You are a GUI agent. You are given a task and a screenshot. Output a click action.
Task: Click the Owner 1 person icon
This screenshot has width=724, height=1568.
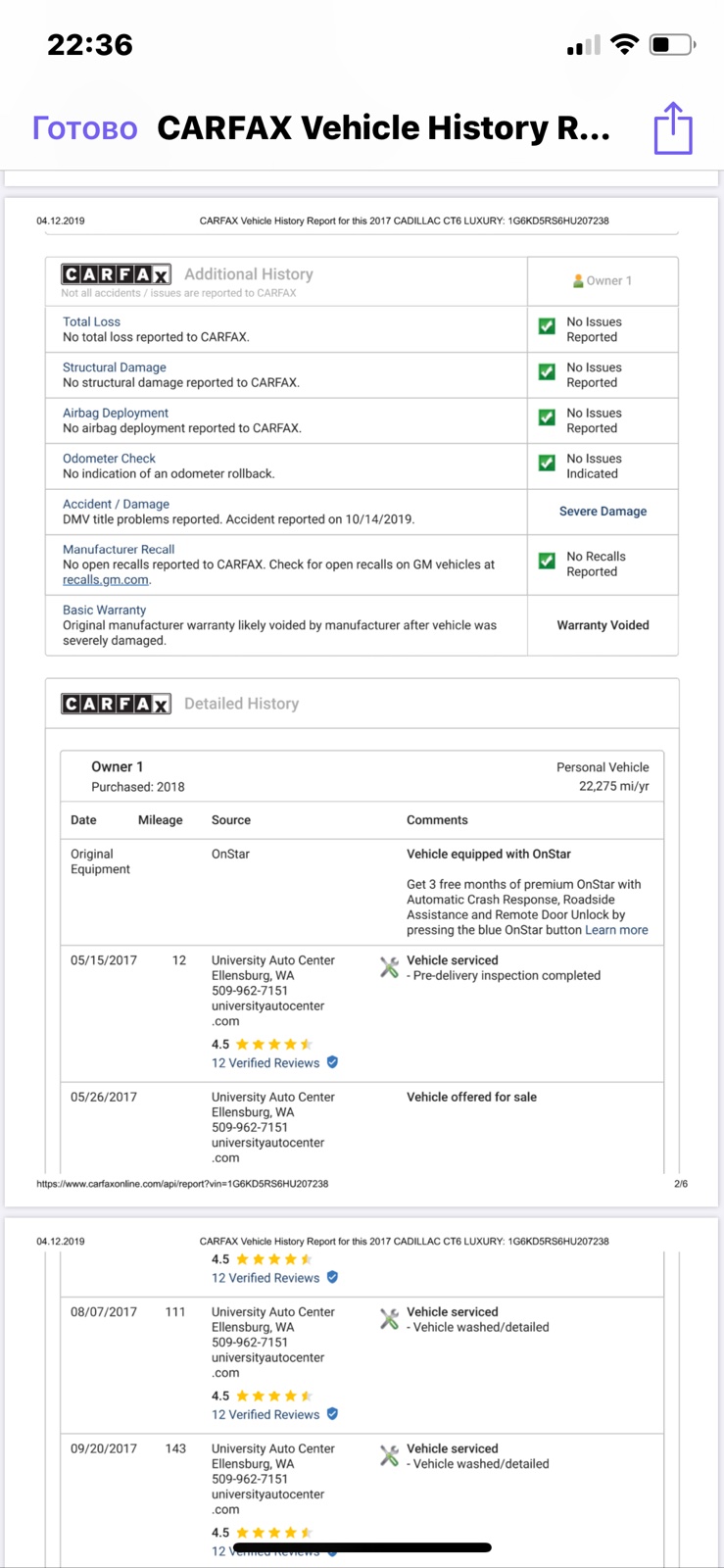pyautogui.click(x=578, y=280)
